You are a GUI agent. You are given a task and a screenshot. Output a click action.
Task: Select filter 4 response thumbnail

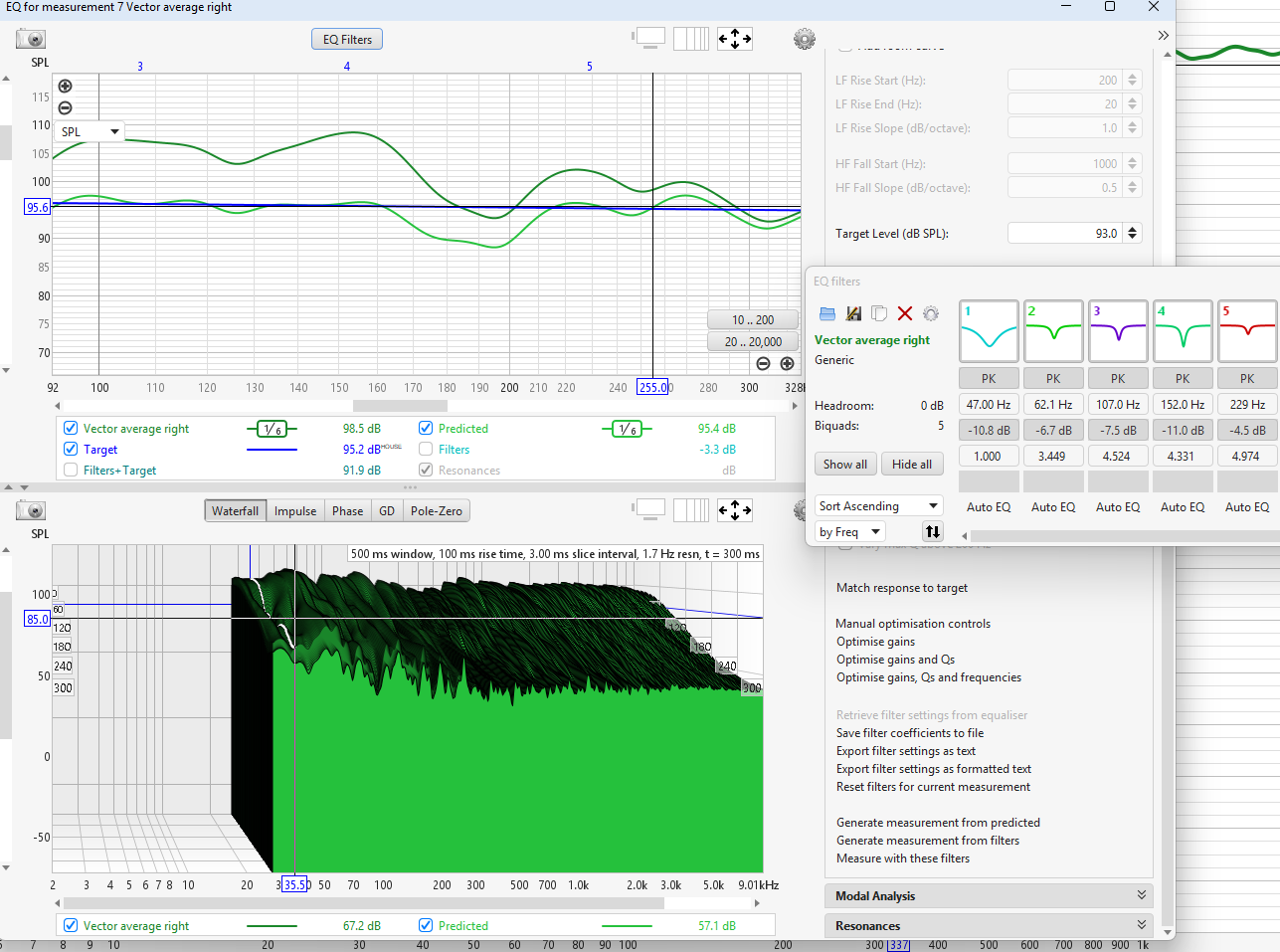[1183, 331]
